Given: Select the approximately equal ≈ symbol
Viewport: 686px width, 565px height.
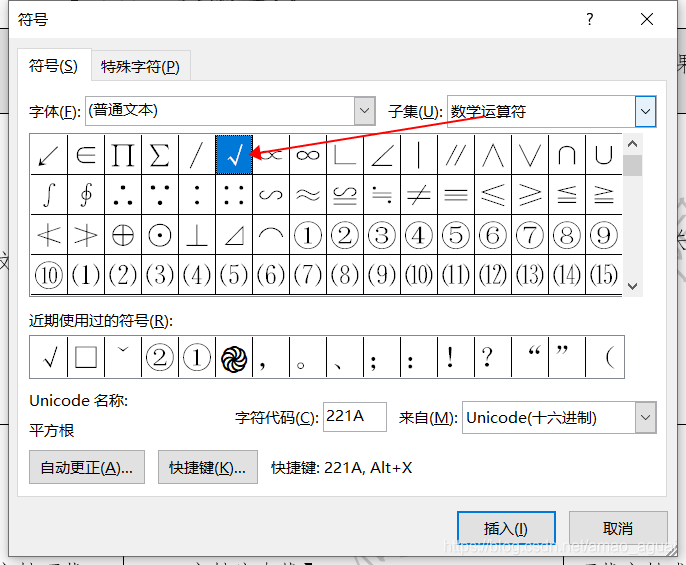Looking at the screenshot, I should click(x=308, y=194).
